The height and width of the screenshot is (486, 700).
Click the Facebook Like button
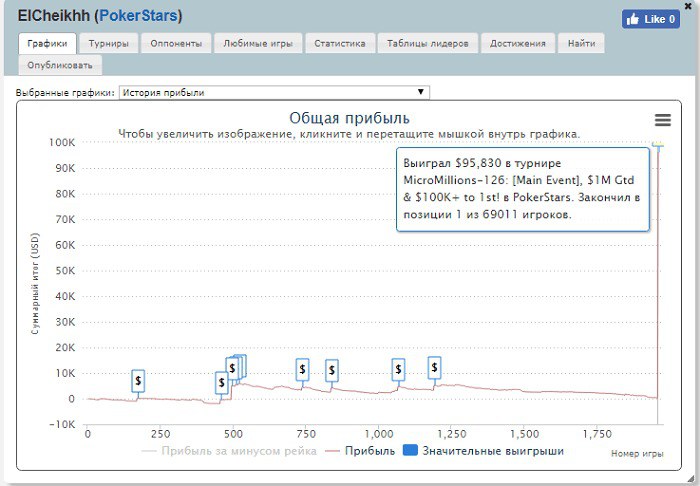tap(650, 19)
